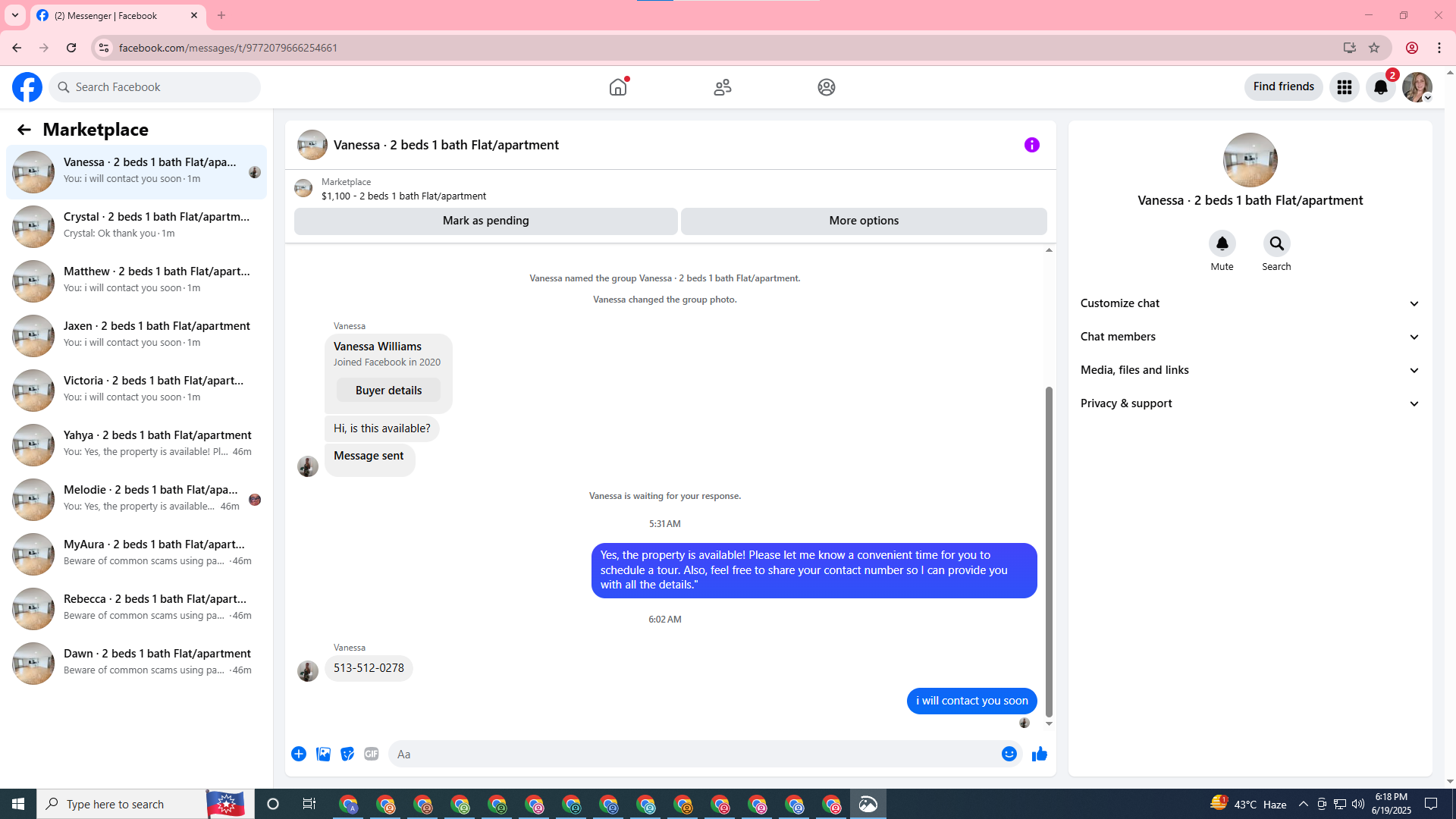Expand the Privacy & support section
The height and width of the screenshot is (819, 1456).
[x=1250, y=403]
